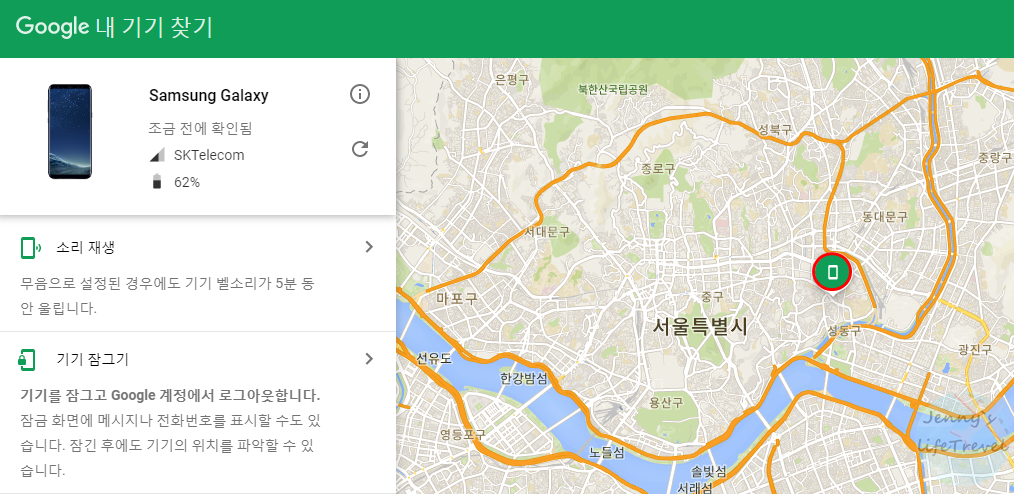
Task: Click the 성북구 label on the map
Action: click(x=775, y=129)
